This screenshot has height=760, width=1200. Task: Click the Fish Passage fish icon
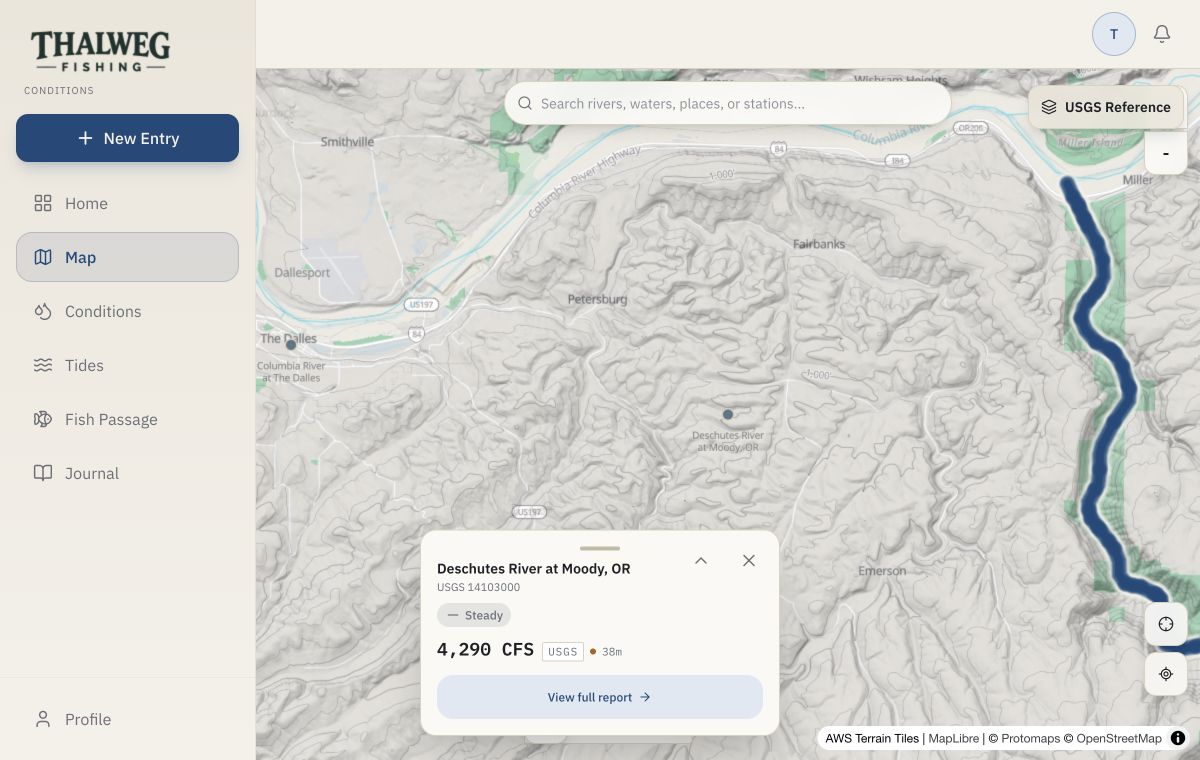[43, 419]
